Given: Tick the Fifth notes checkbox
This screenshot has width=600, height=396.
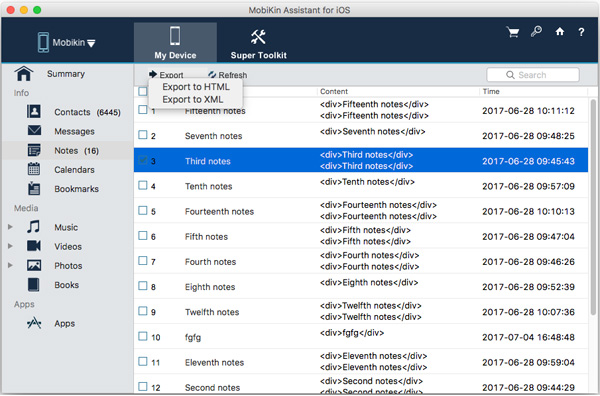Looking at the screenshot, I should click(143, 235).
